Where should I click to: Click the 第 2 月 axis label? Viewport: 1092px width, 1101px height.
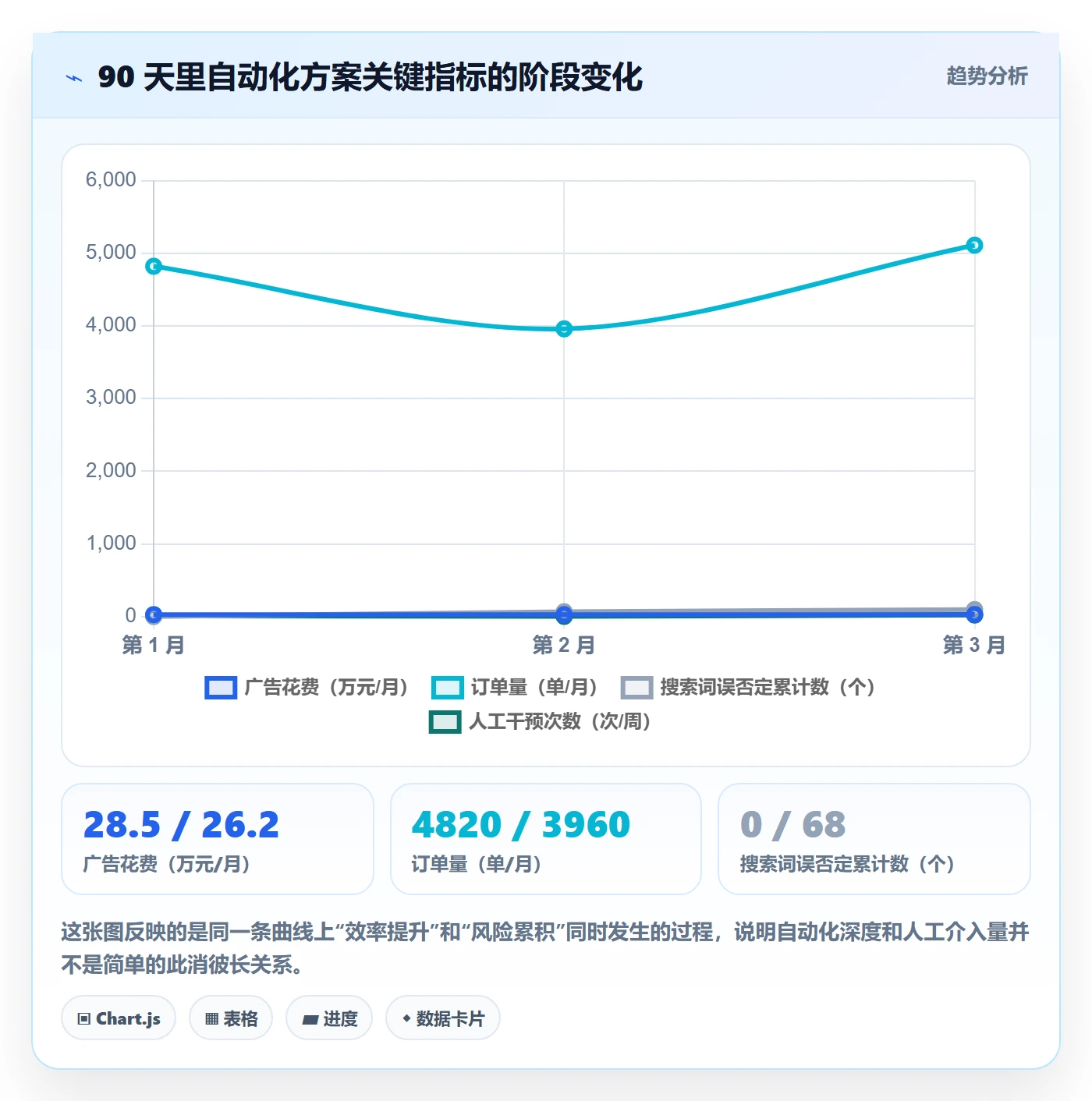tap(564, 645)
